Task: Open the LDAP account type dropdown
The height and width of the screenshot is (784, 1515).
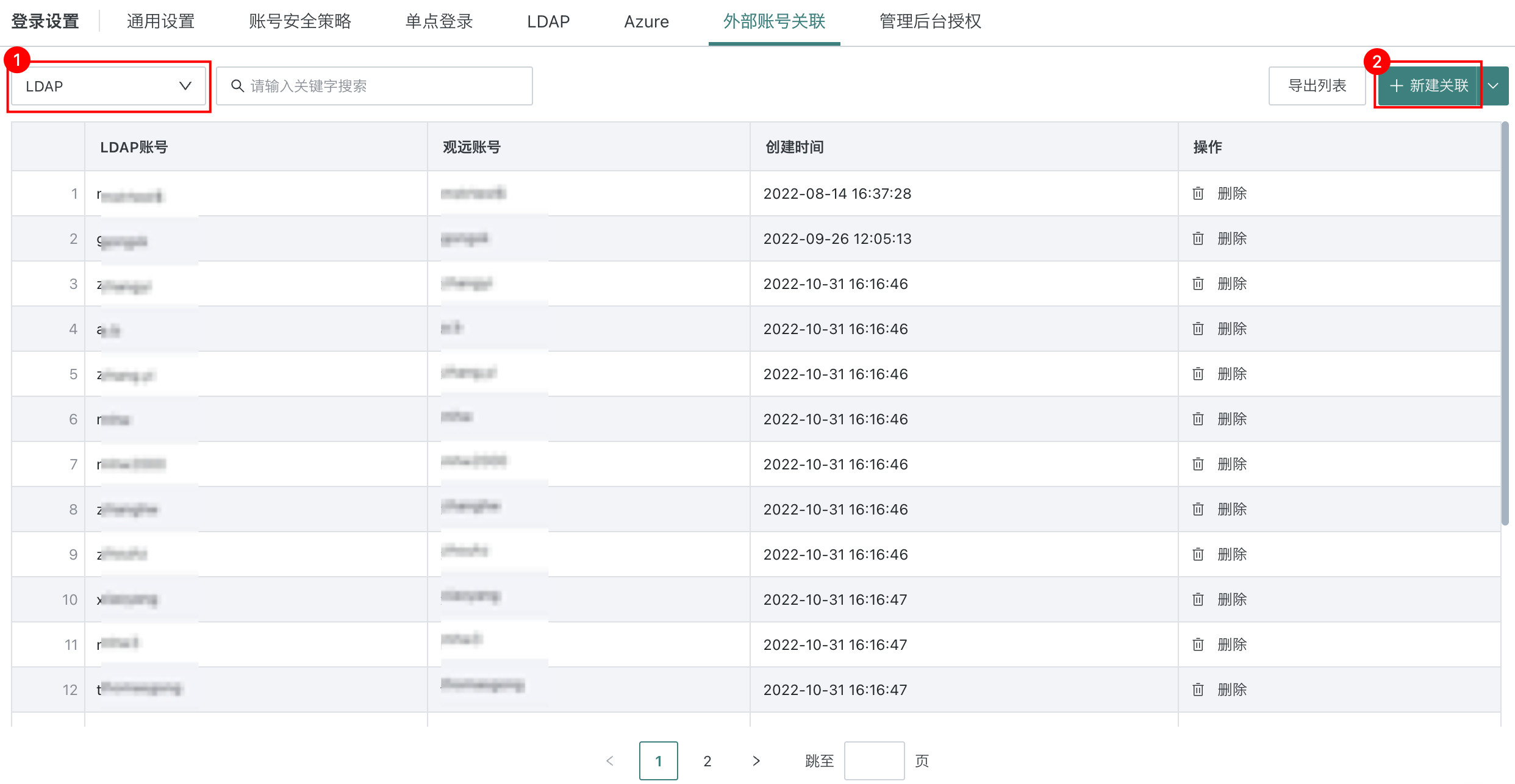Action: [109, 86]
